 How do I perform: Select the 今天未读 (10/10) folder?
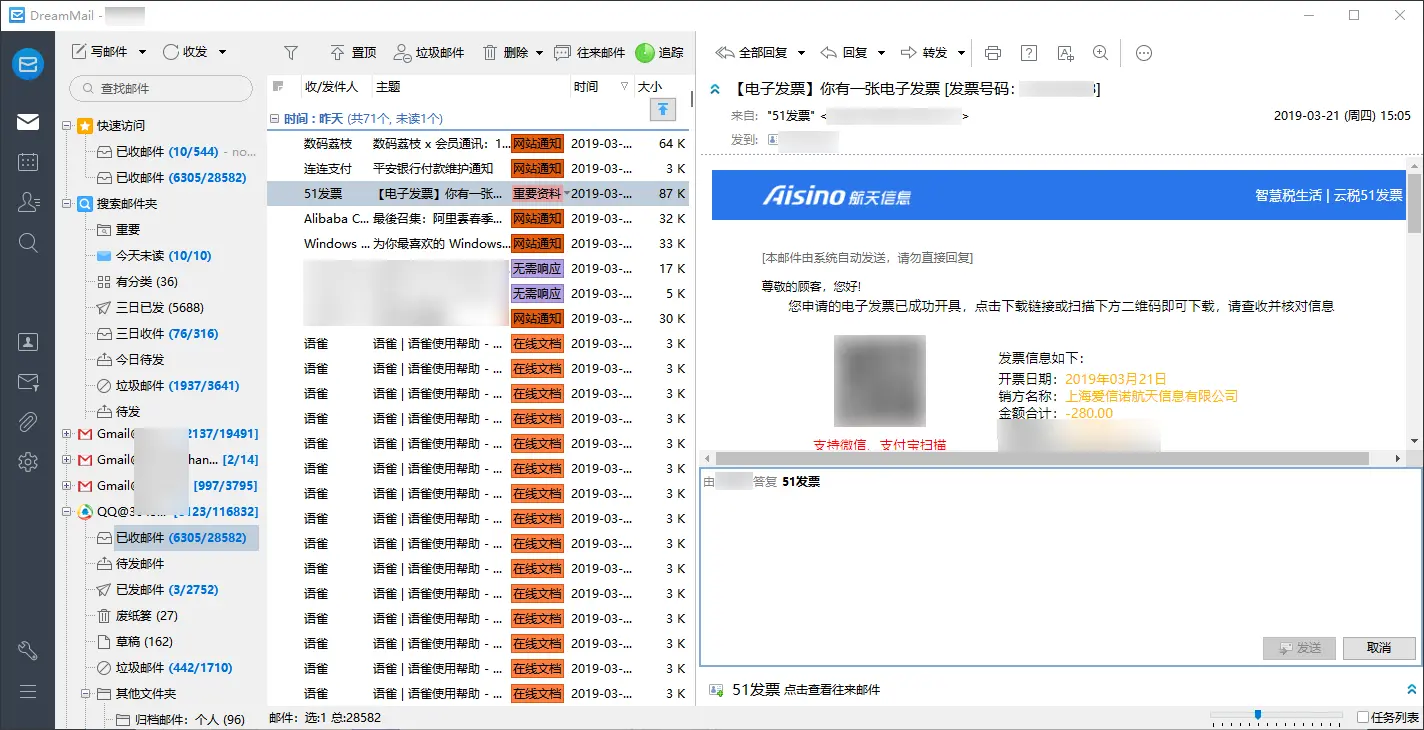(x=163, y=256)
